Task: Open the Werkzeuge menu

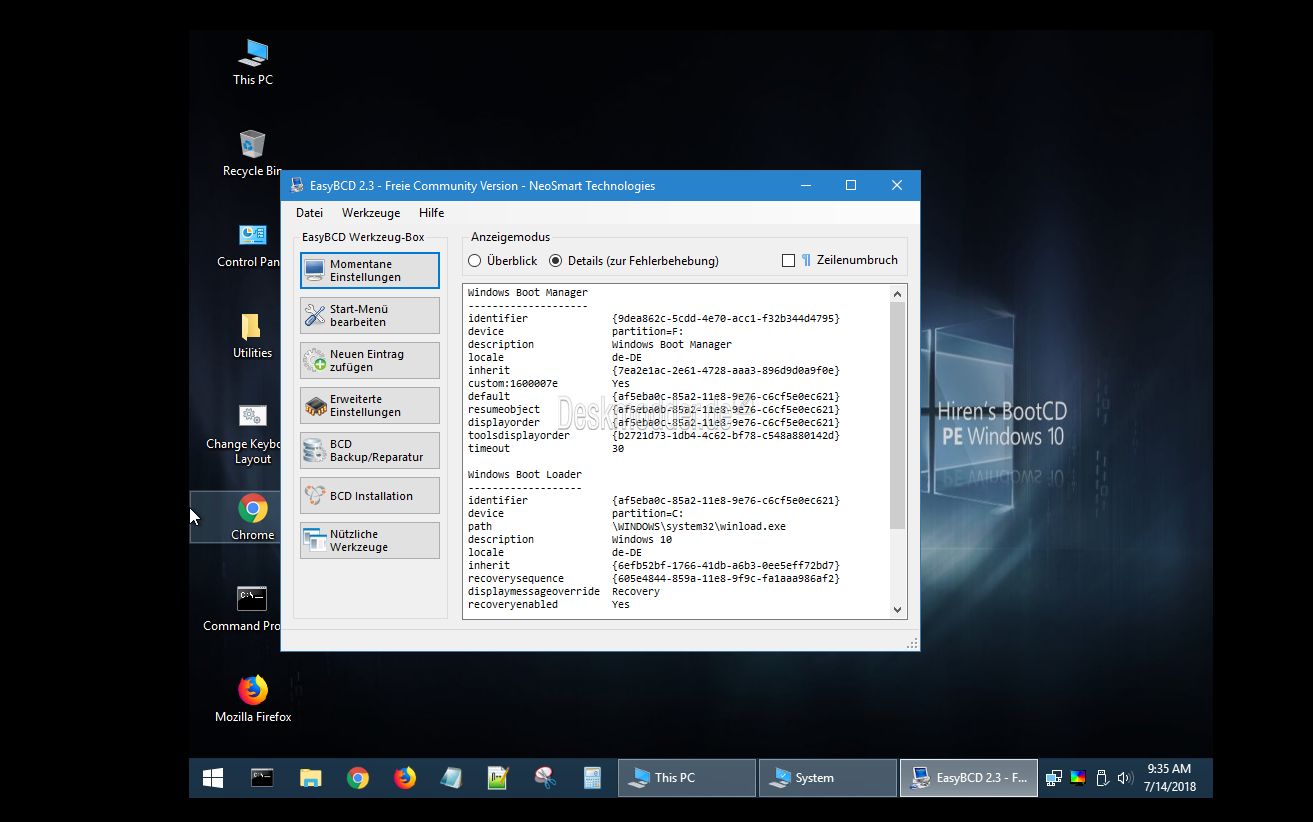Action: coord(370,213)
